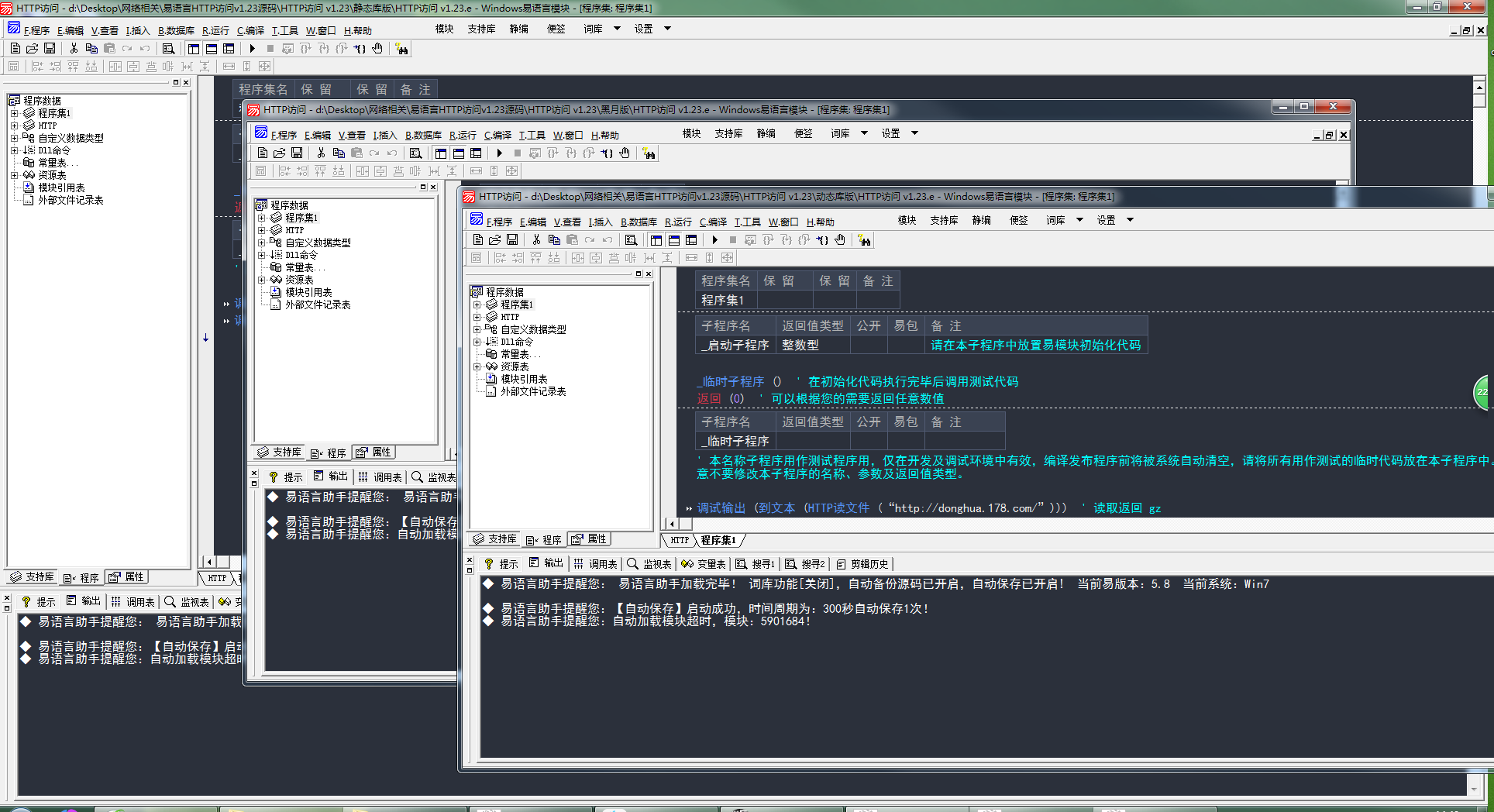Image resolution: width=1494 pixels, height=812 pixels.
Task: Expand HTTP node in 动态库版 tree
Action: (x=477, y=317)
